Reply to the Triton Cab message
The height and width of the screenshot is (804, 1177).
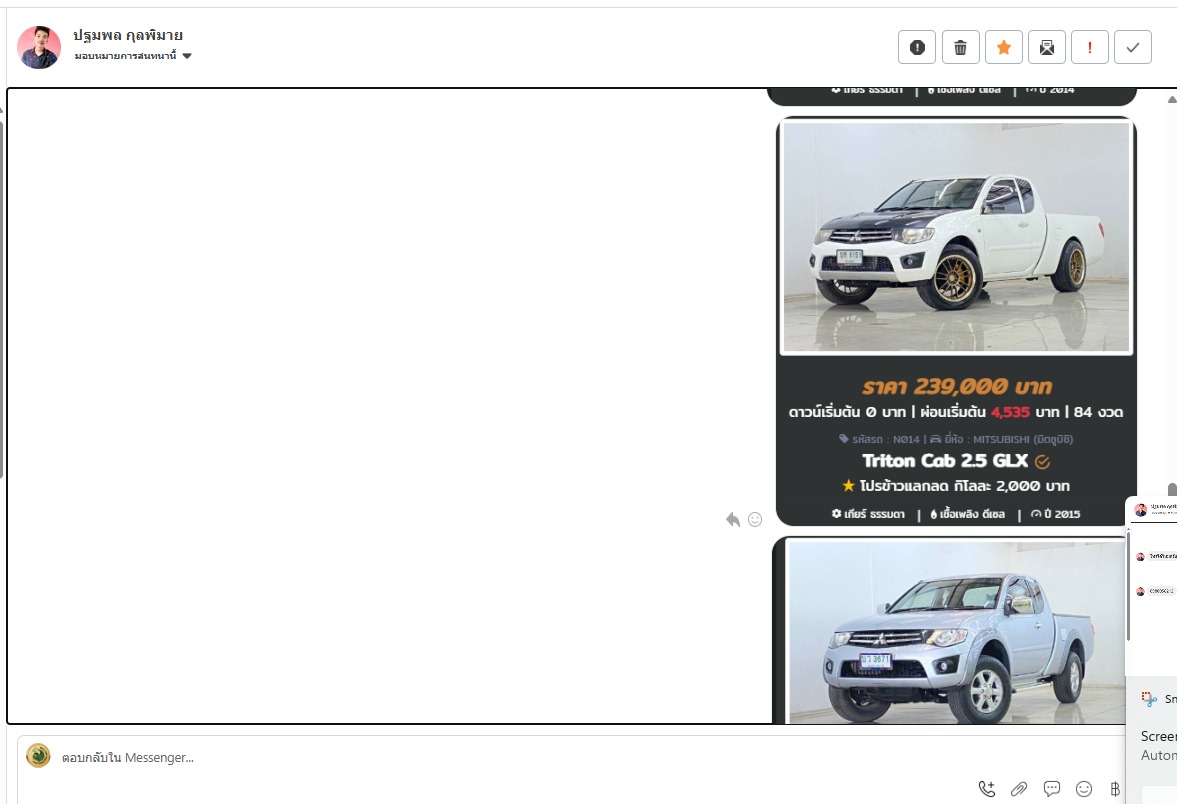click(x=733, y=519)
